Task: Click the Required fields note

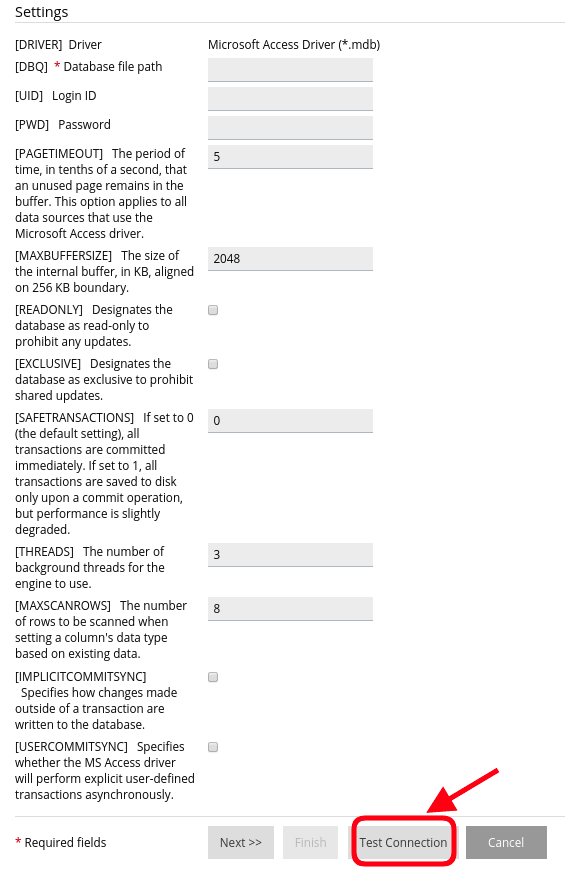Action: click(x=61, y=843)
